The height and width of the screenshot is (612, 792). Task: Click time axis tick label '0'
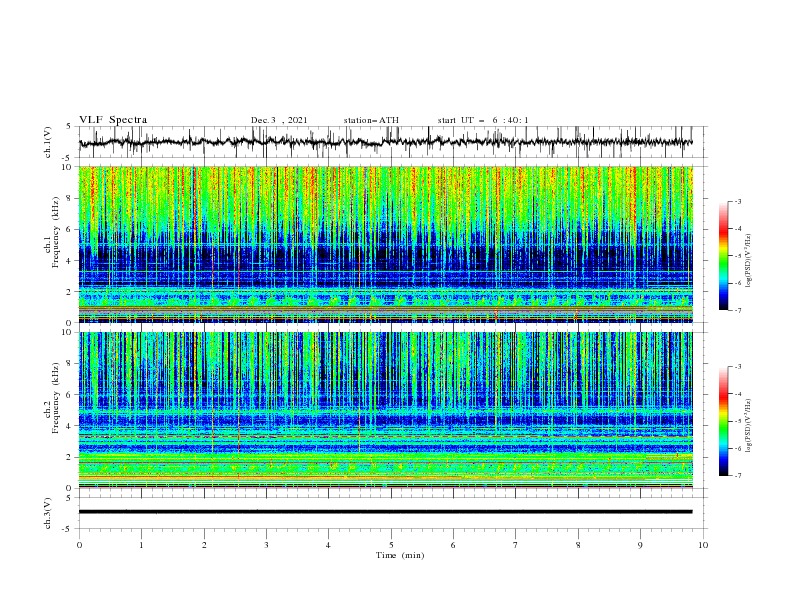79,545
